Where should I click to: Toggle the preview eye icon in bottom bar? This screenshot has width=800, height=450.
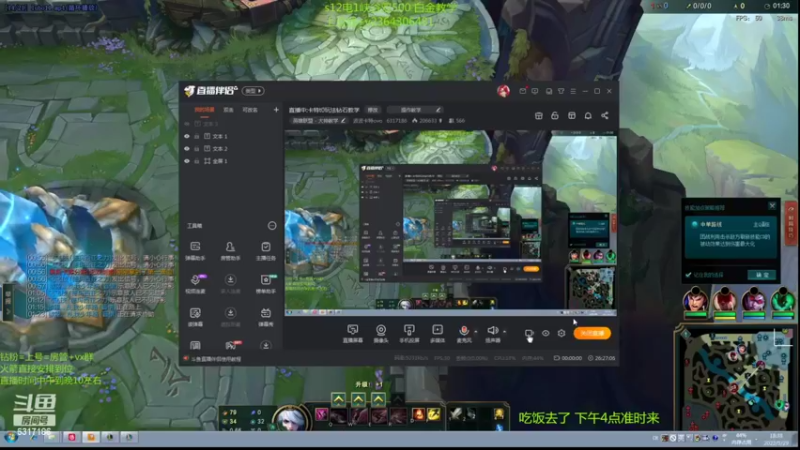pos(545,333)
